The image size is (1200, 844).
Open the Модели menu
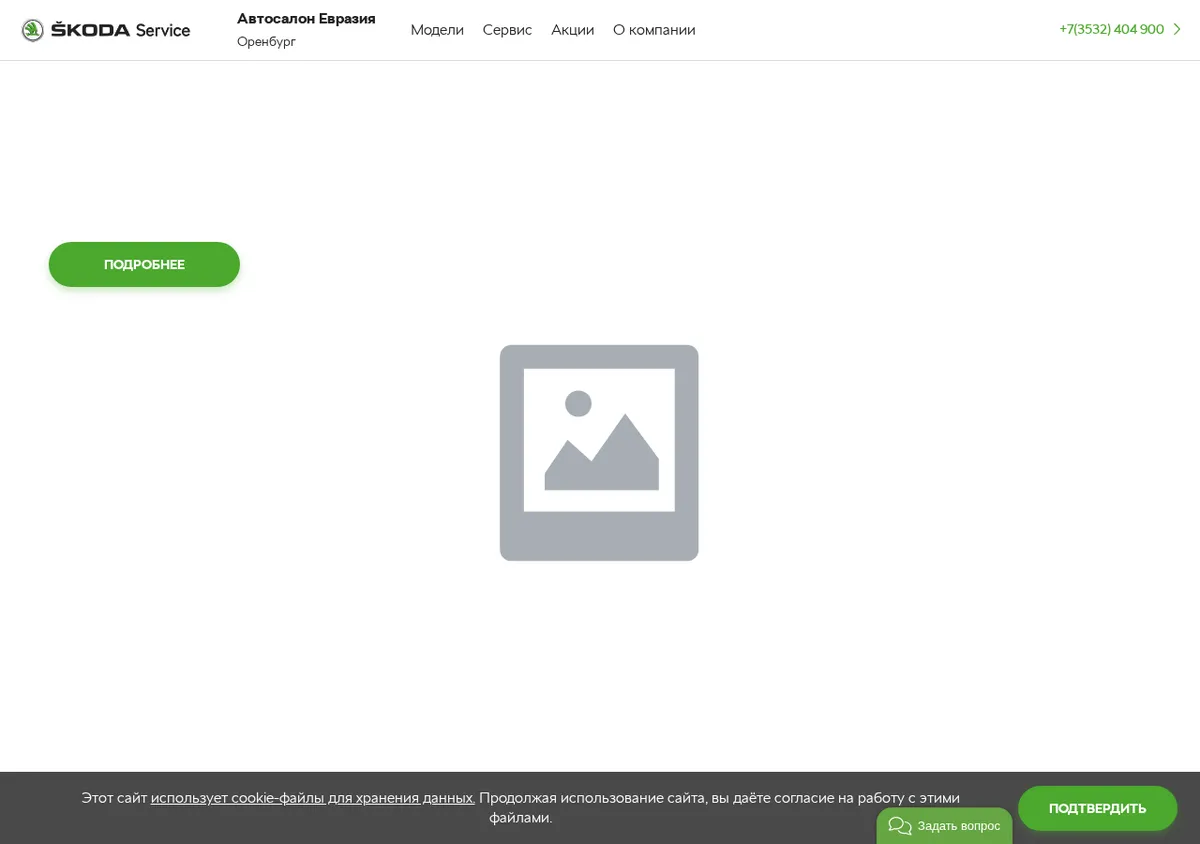[x=437, y=30]
